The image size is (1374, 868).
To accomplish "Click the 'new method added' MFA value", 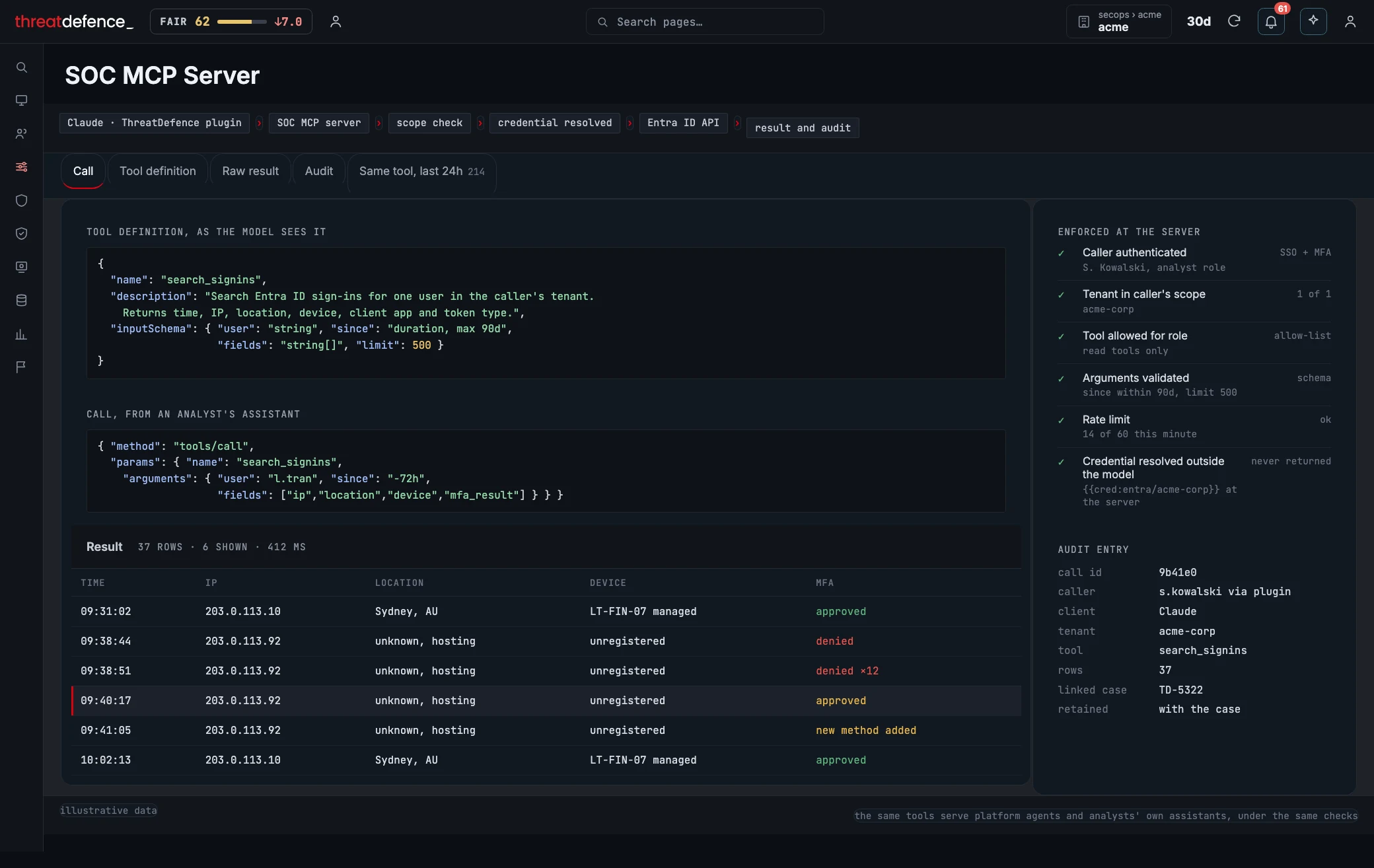I will 866,731.
